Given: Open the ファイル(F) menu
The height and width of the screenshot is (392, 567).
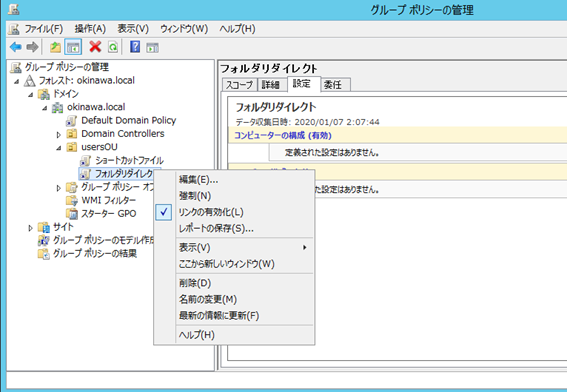Looking at the screenshot, I should pos(44,29).
